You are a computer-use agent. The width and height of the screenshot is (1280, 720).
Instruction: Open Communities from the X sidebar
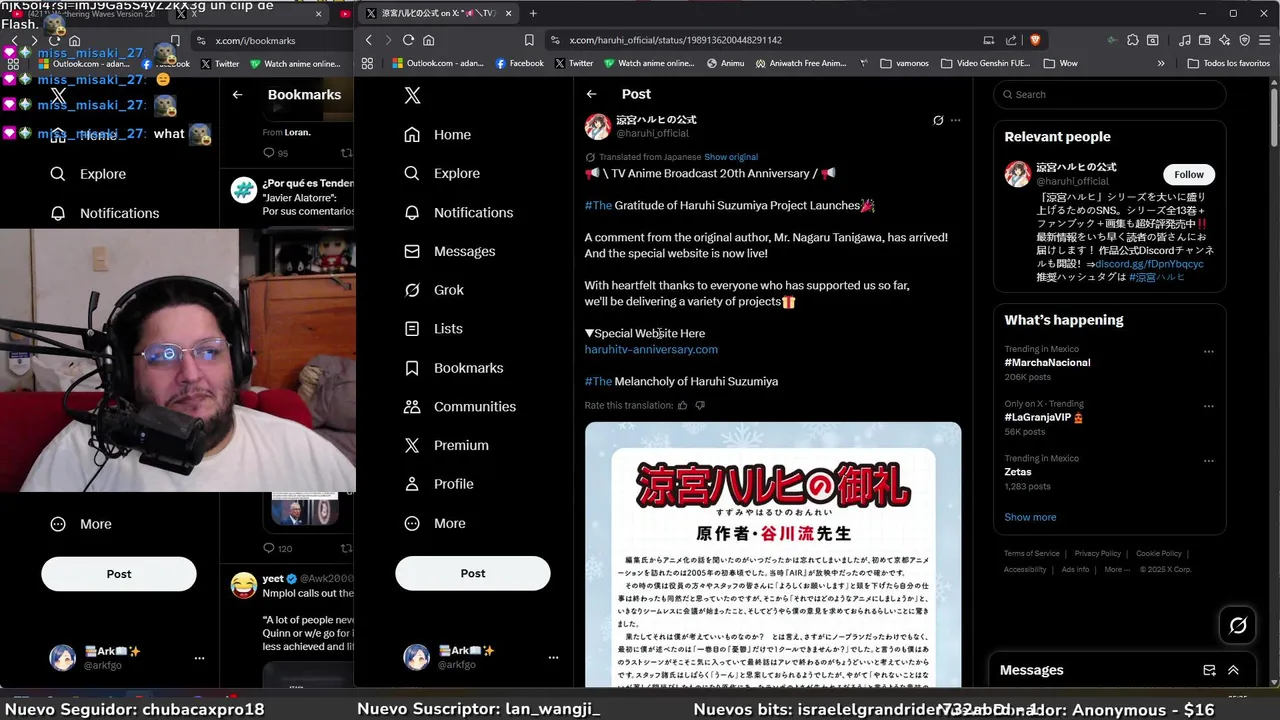(x=459, y=406)
